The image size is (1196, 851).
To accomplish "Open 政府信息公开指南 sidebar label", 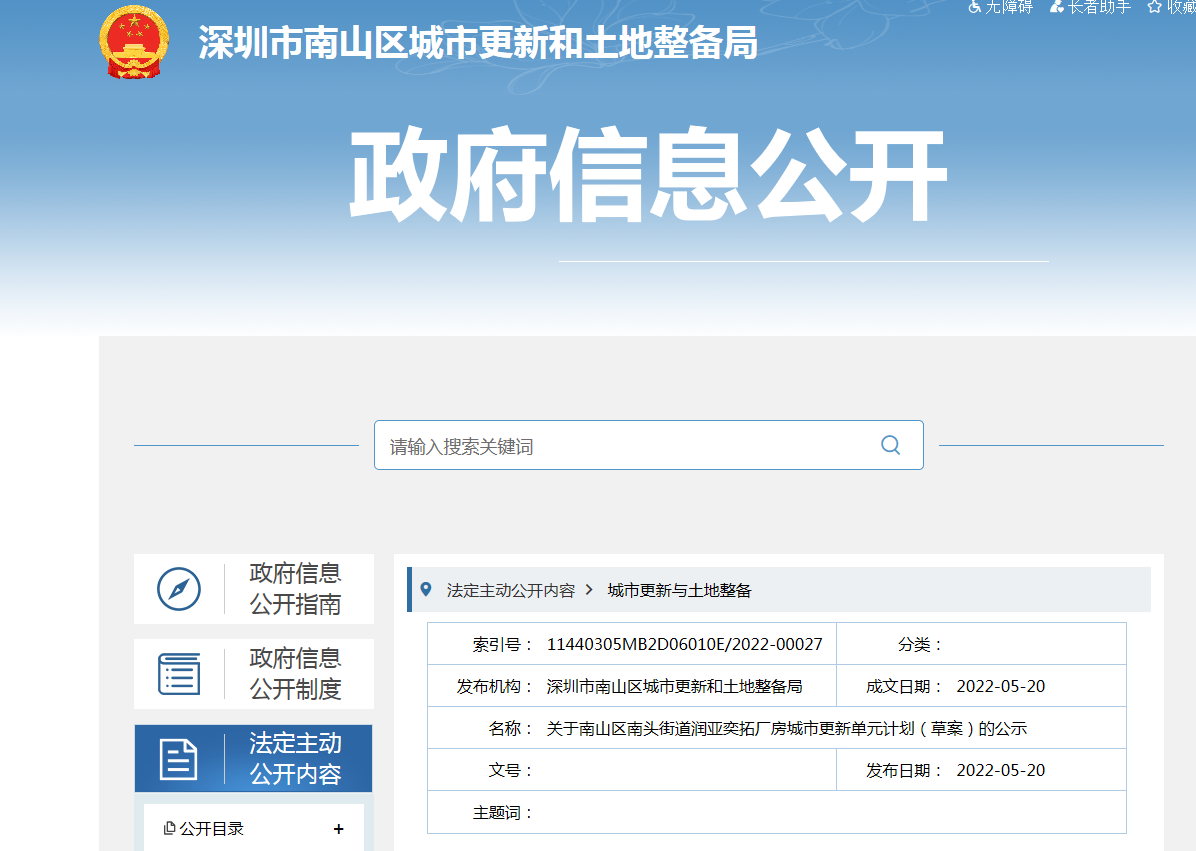I will [295, 589].
